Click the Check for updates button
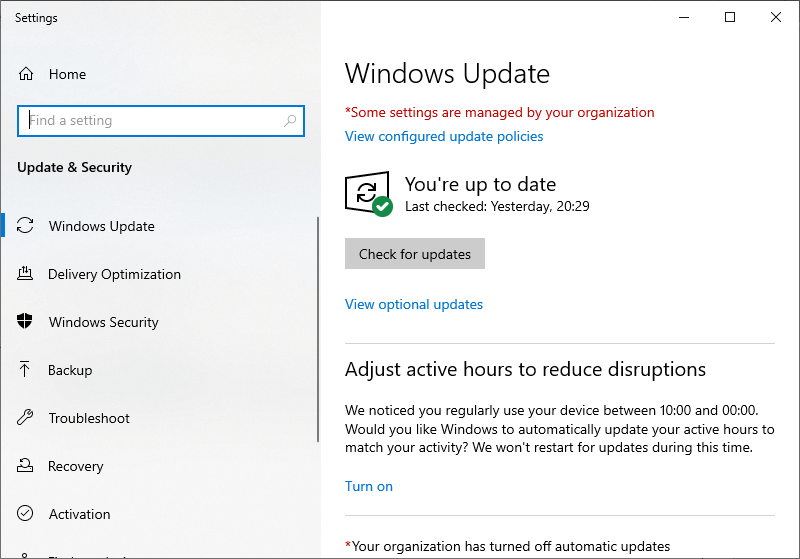 tap(415, 253)
